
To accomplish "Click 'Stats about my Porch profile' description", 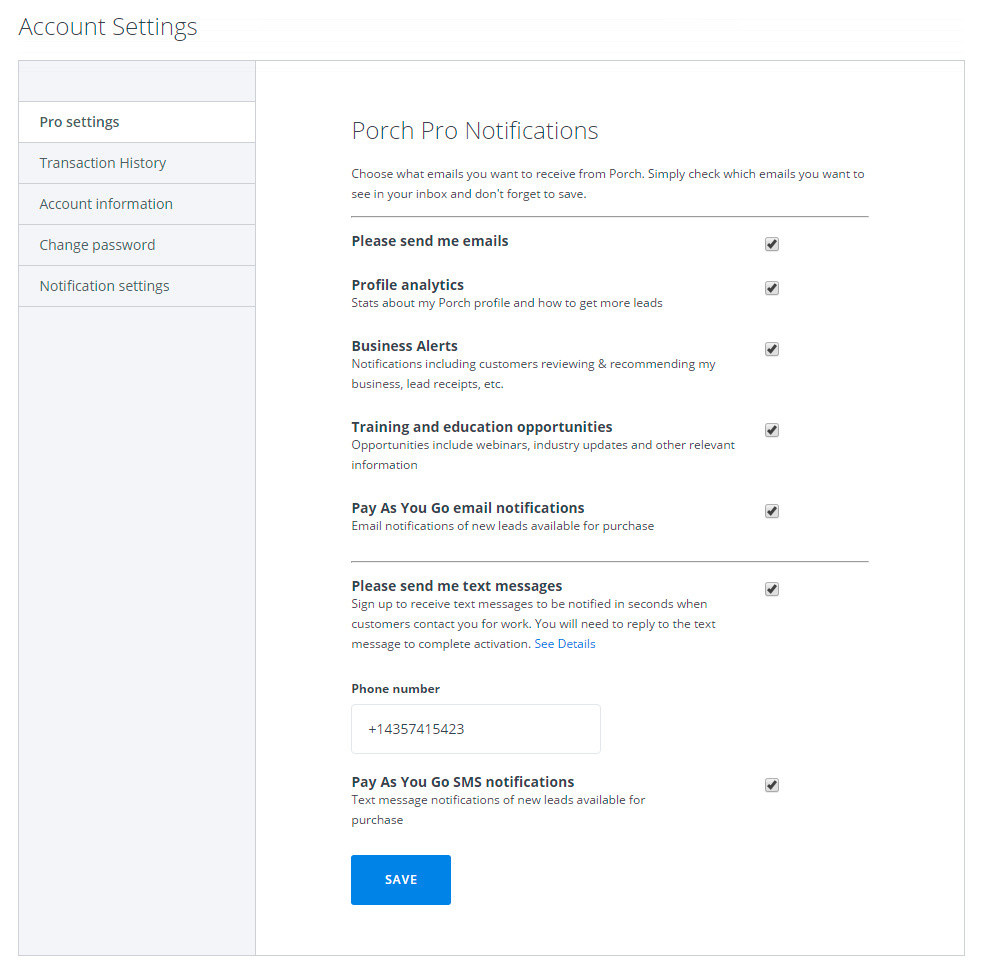I will click(x=507, y=303).
